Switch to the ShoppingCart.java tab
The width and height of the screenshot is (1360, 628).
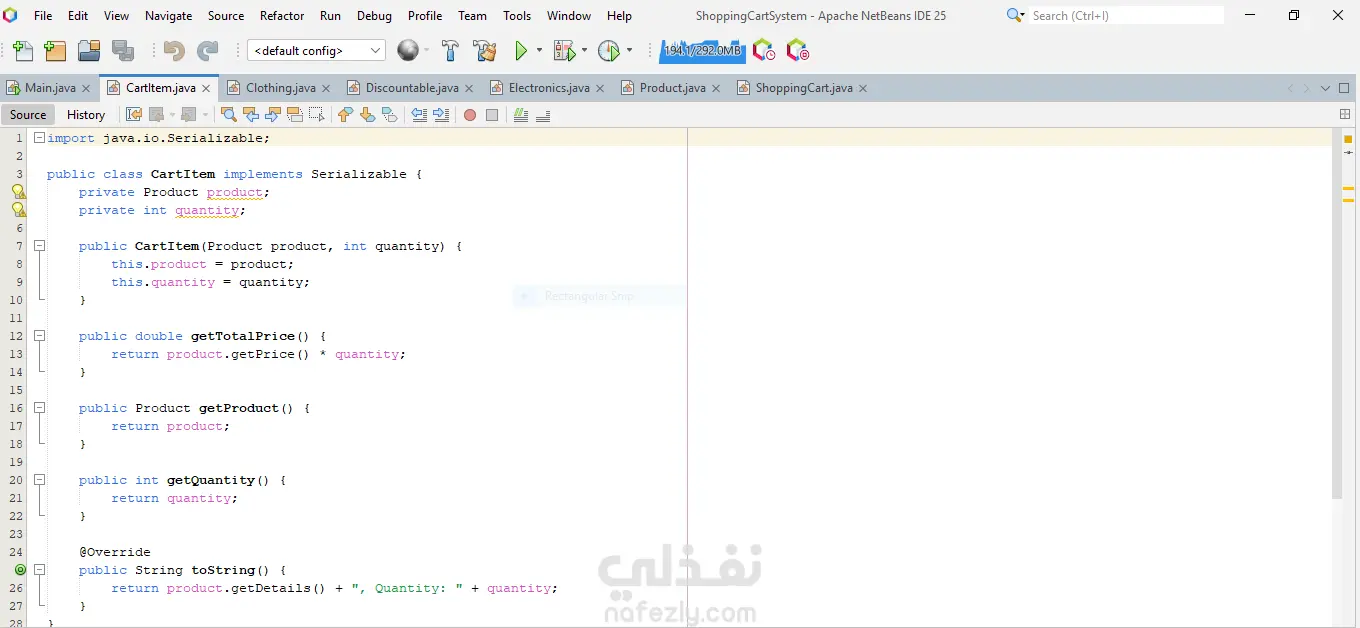[x=802, y=88]
